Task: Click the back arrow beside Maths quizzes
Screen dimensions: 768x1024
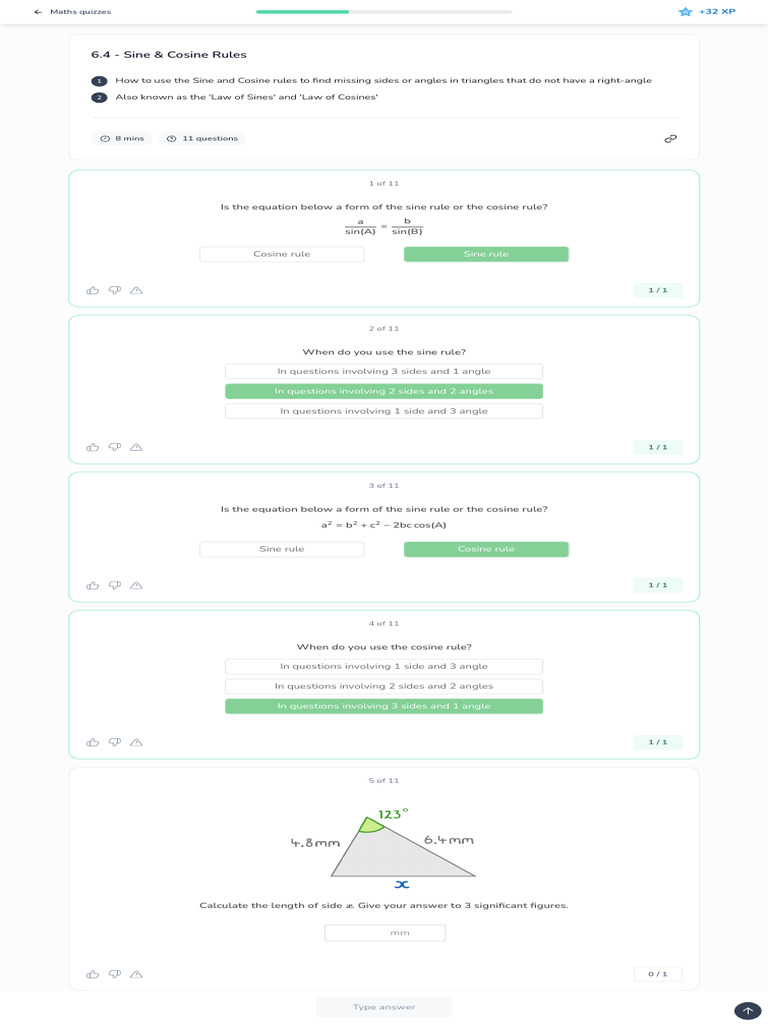Action: (38, 12)
